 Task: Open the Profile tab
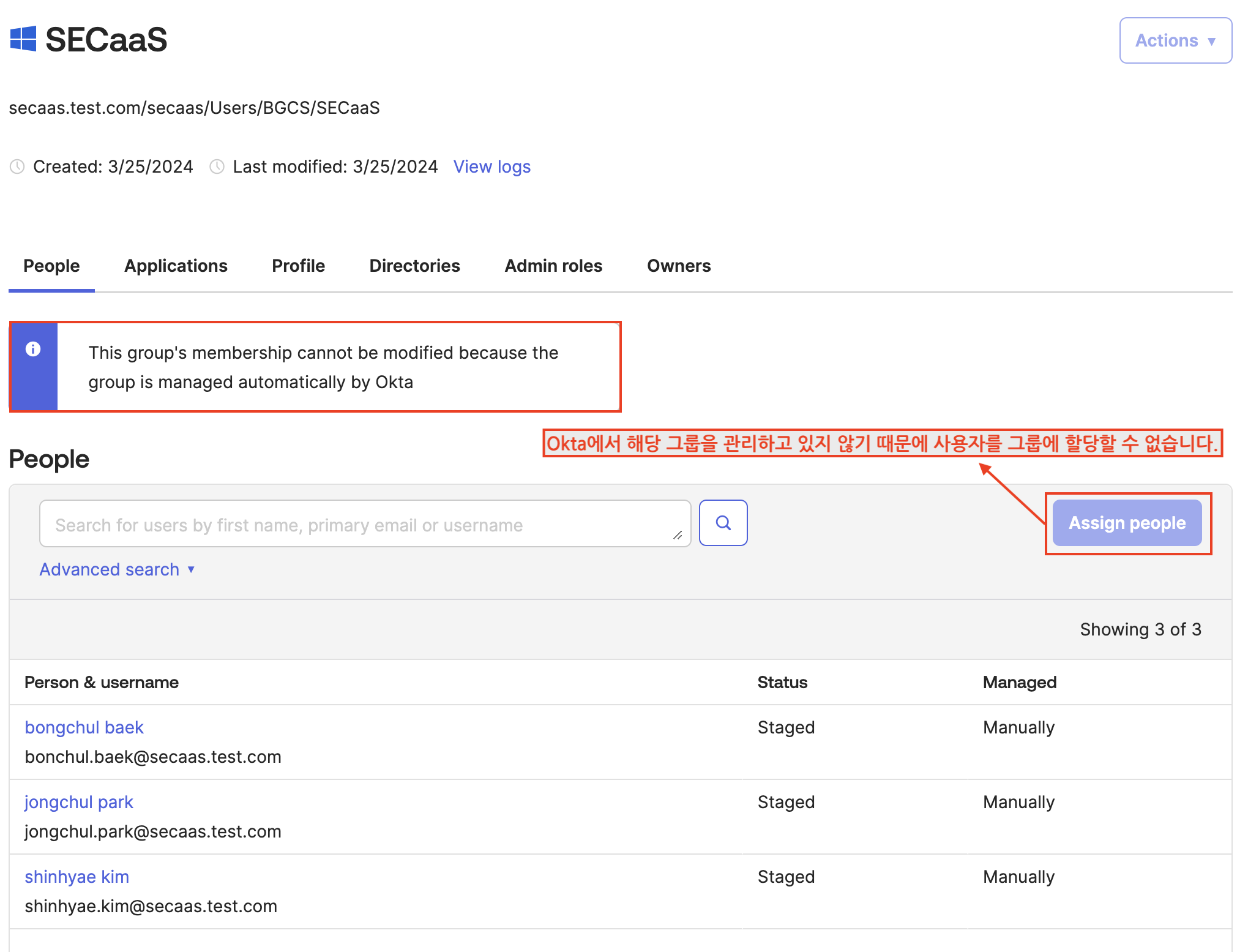(x=298, y=266)
